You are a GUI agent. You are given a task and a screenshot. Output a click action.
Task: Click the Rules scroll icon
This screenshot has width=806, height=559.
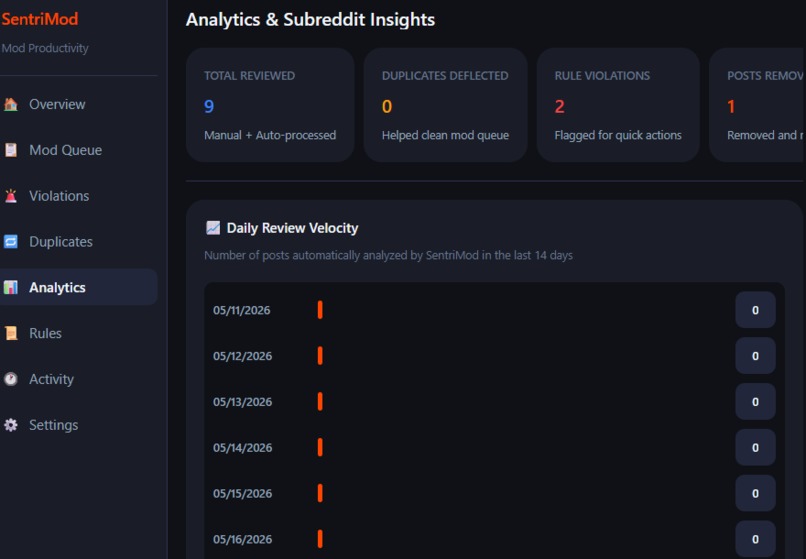click(x=10, y=333)
